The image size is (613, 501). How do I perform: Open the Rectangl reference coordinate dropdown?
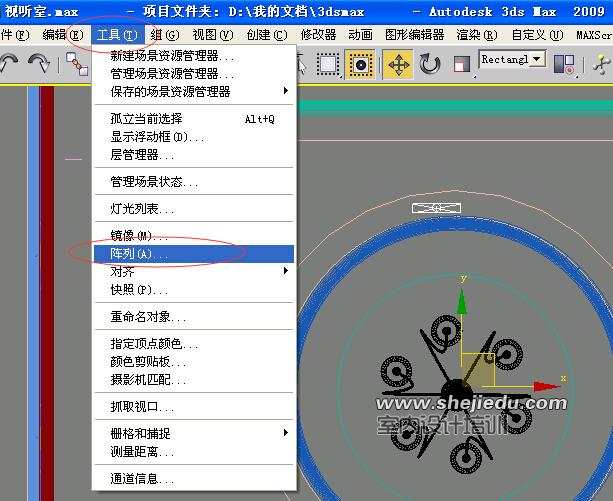tap(512, 60)
